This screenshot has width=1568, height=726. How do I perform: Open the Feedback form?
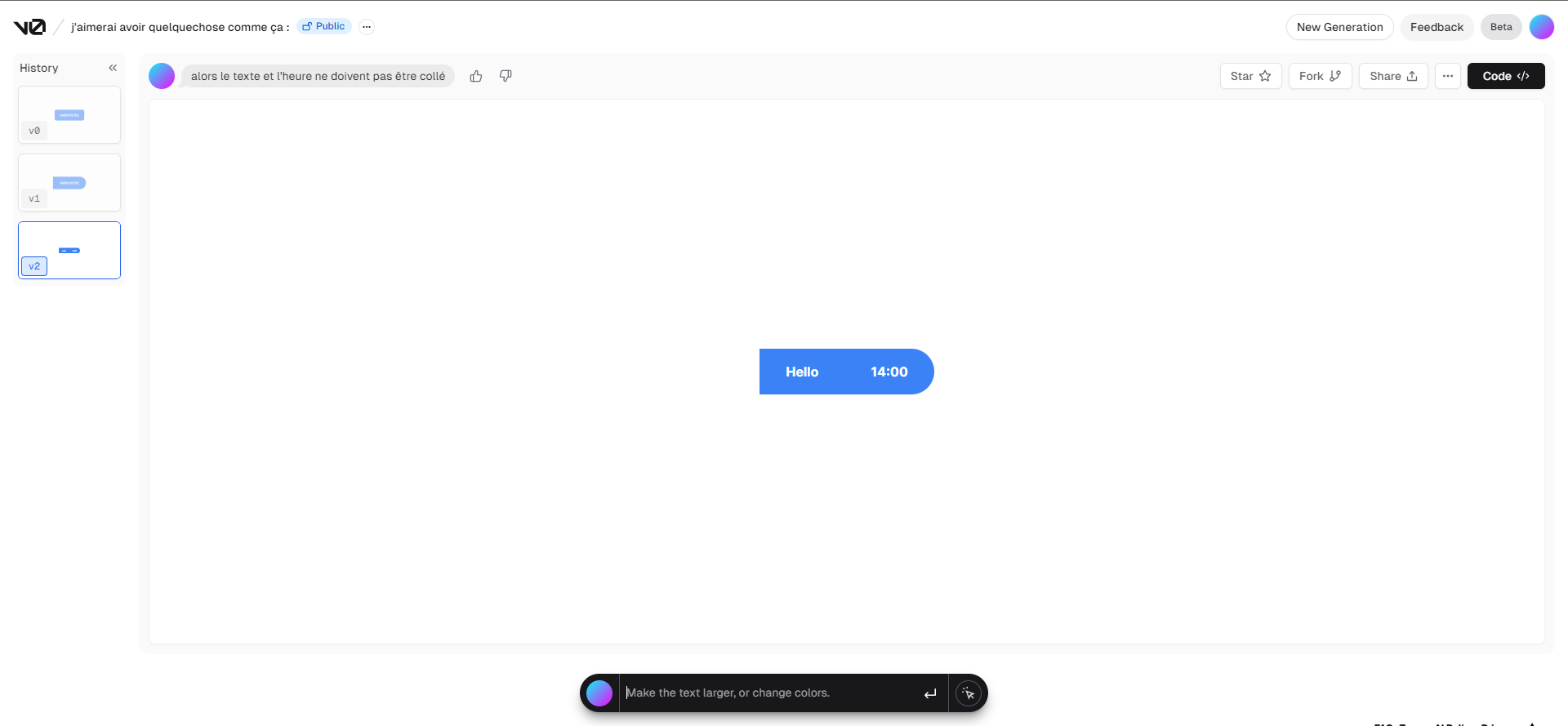click(1437, 27)
